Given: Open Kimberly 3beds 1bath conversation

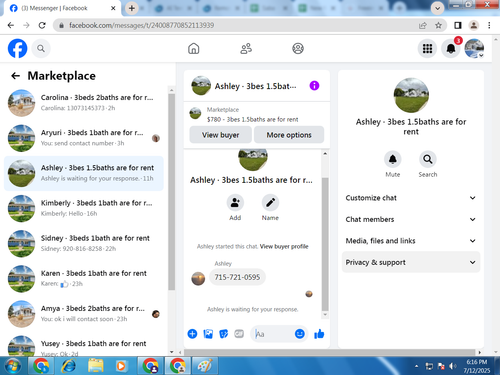Looking at the screenshot, I should point(84,208).
